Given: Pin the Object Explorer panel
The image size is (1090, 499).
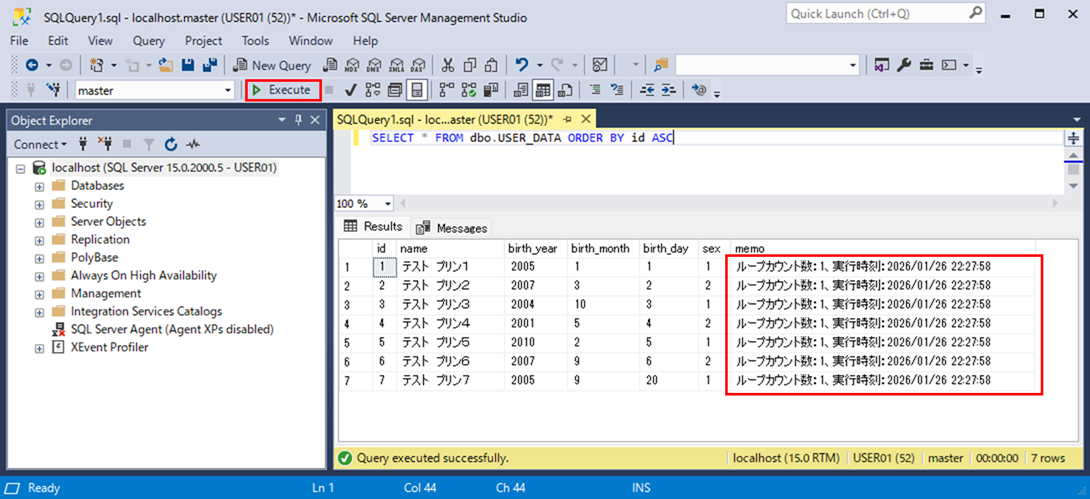Looking at the screenshot, I should click(298, 120).
